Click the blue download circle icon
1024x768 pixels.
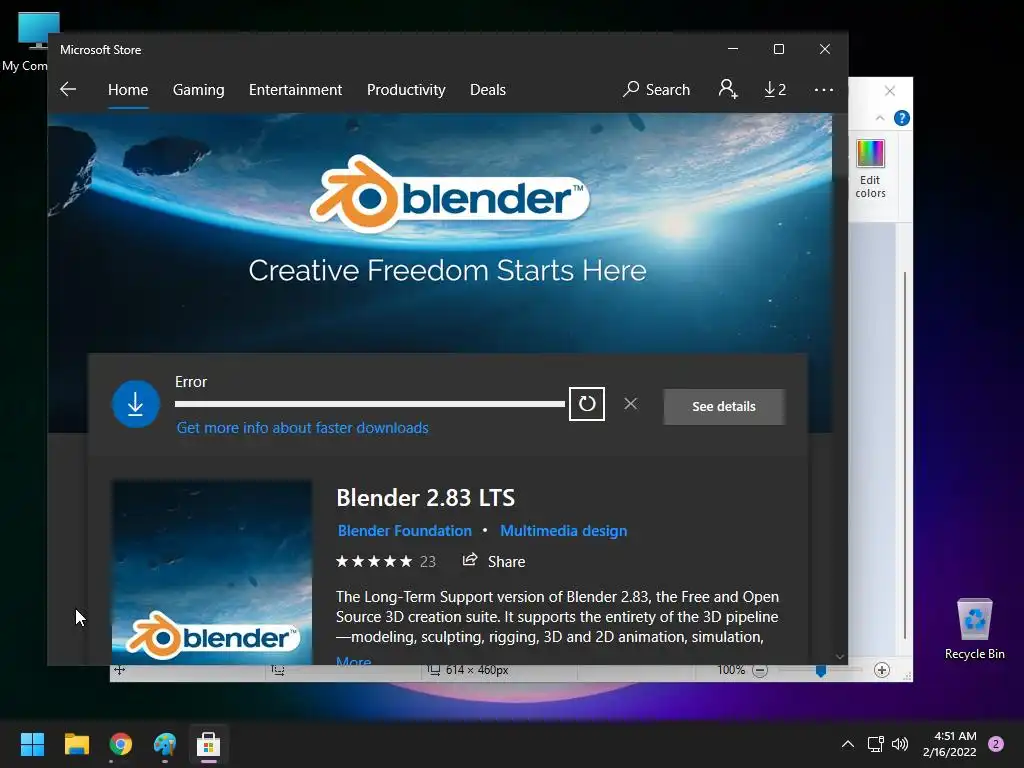click(136, 404)
